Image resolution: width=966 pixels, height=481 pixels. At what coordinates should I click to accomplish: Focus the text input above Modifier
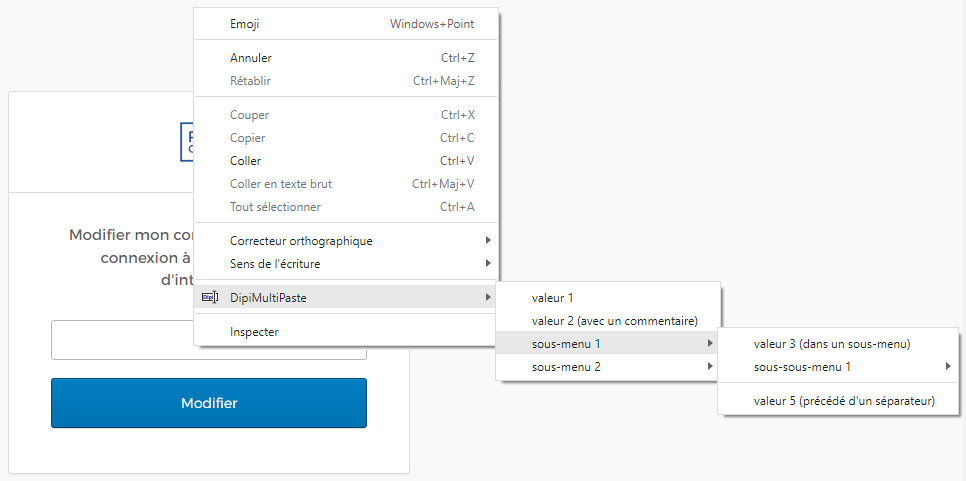click(x=209, y=340)
